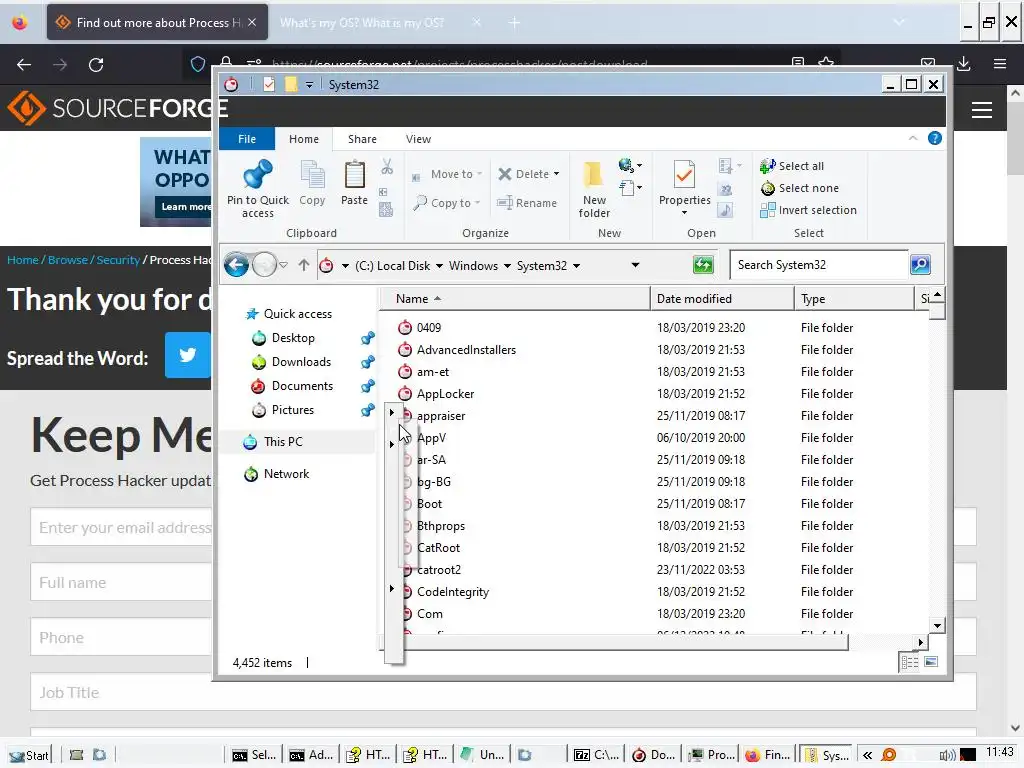Click the Security breadcrumb link

[118, 260]
